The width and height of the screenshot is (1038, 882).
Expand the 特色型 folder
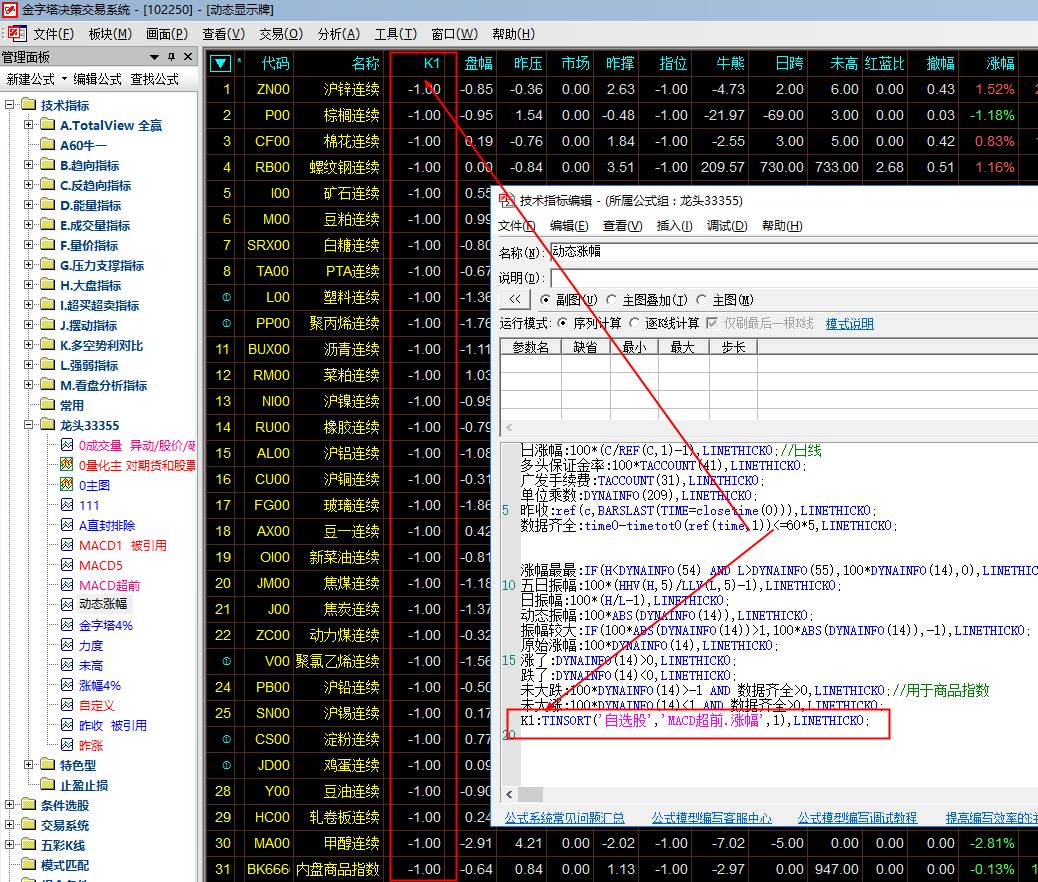point(28,765)
